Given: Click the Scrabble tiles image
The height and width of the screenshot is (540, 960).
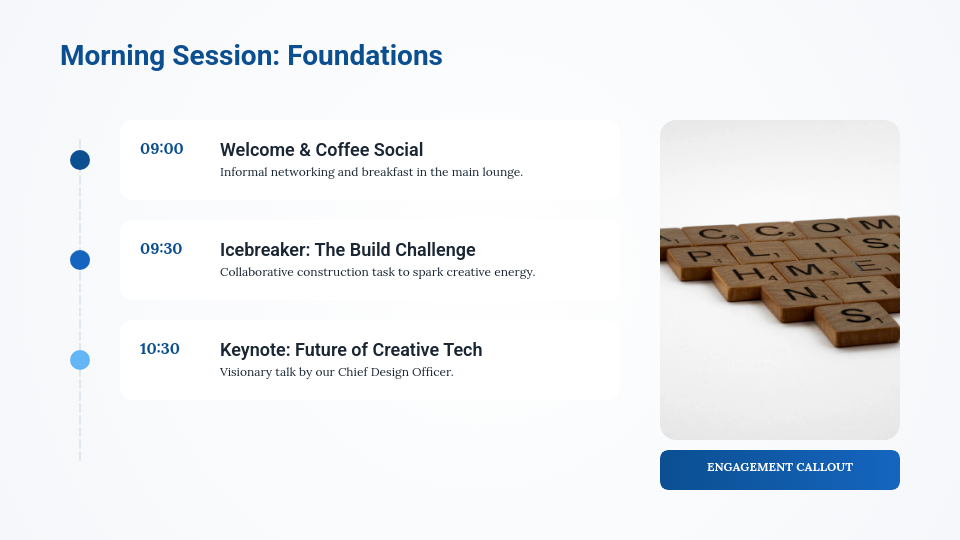Looking at the screenshot, I should (780, 280).
